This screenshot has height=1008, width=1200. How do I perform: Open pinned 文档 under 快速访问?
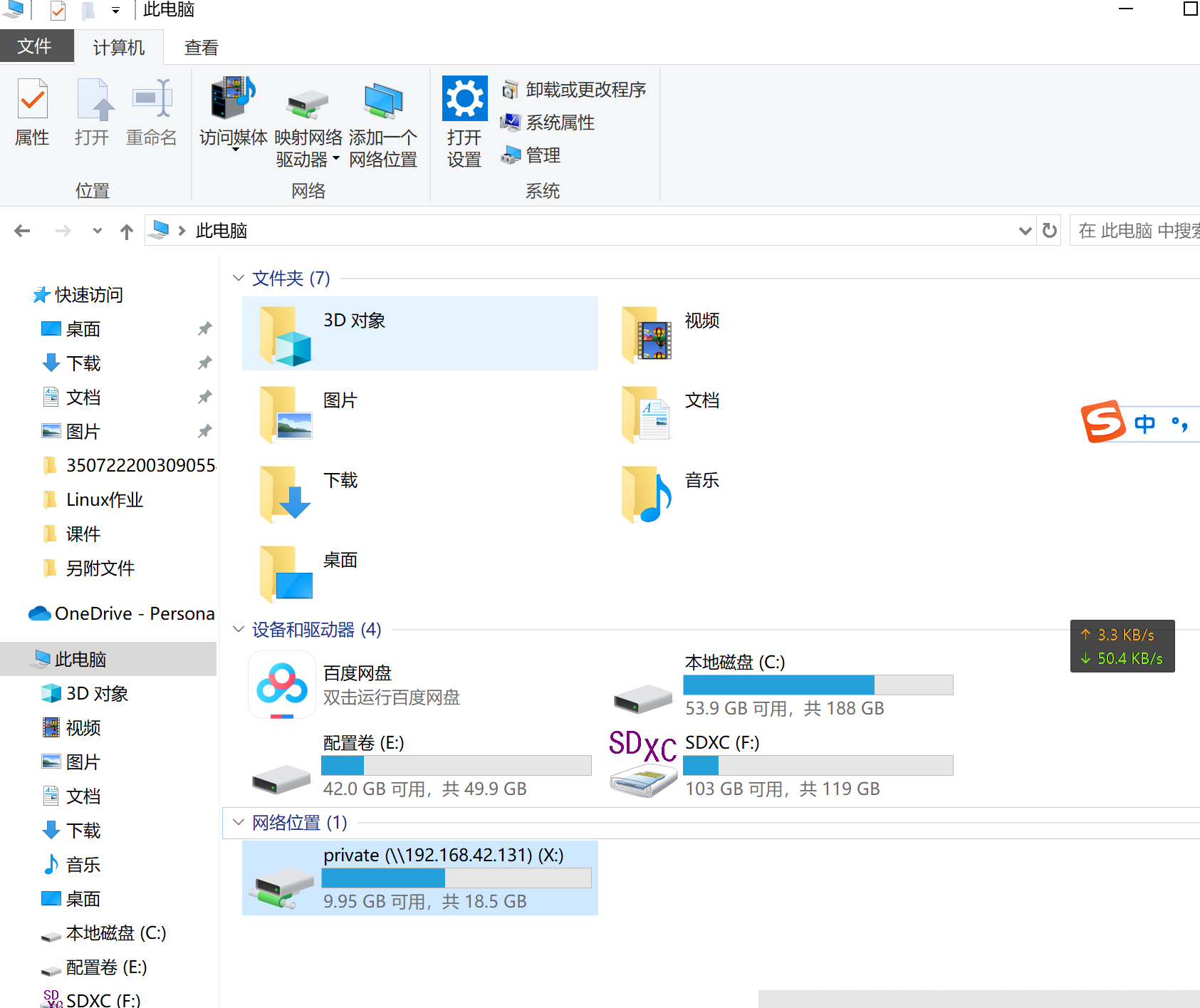pyautogui.click(x=83, y=398)
